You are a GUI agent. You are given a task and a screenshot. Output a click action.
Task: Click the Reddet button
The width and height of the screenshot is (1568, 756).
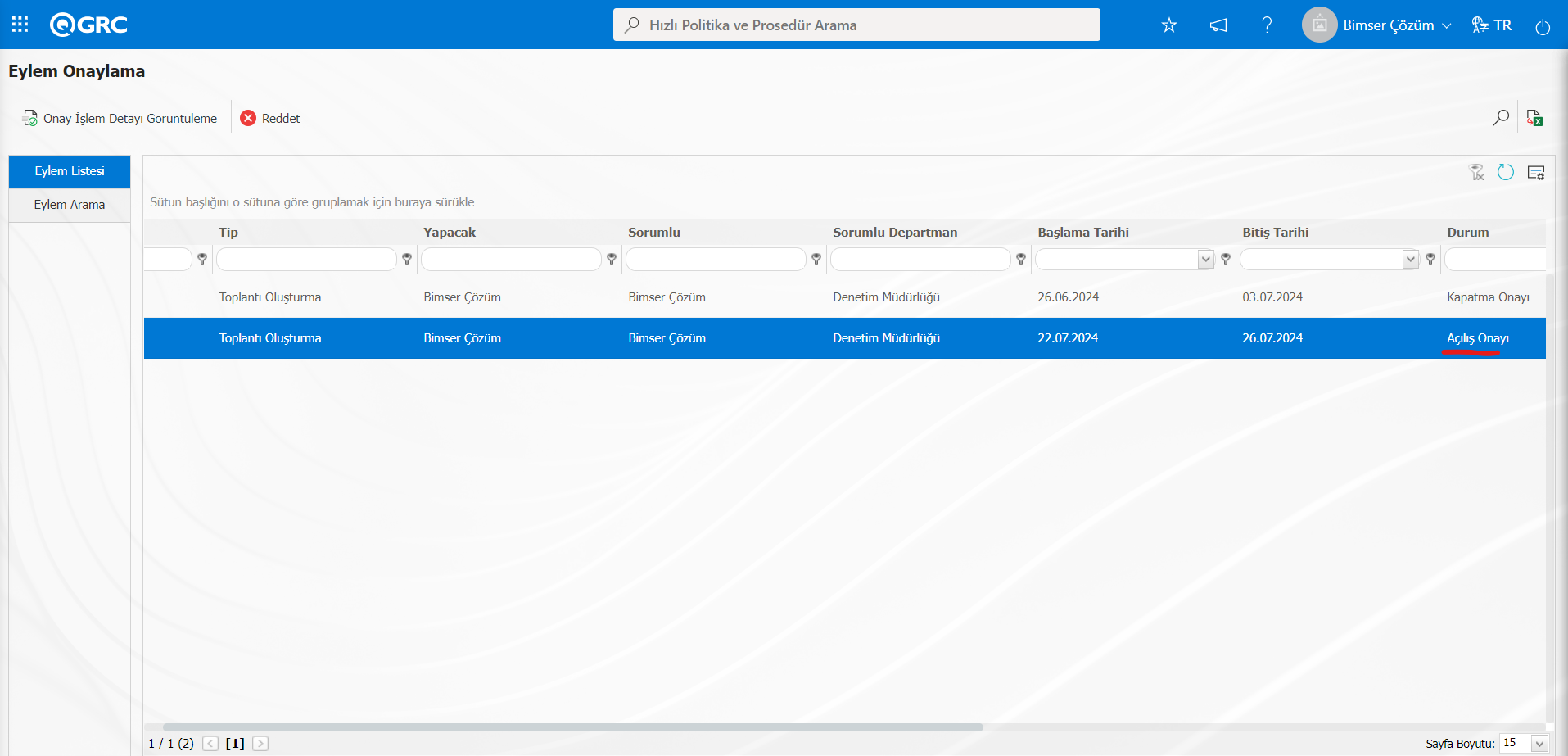[x=270, y=118]
